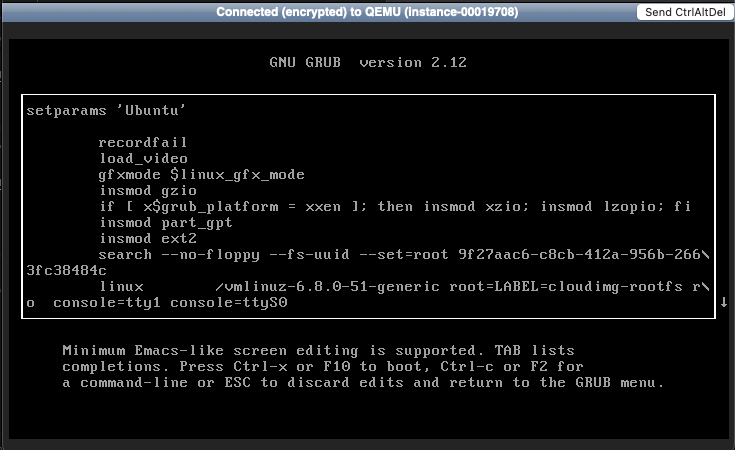Put cursor on insmod ext2 line
The width and height of the screenshot is (735, 450).
point(147,238)
